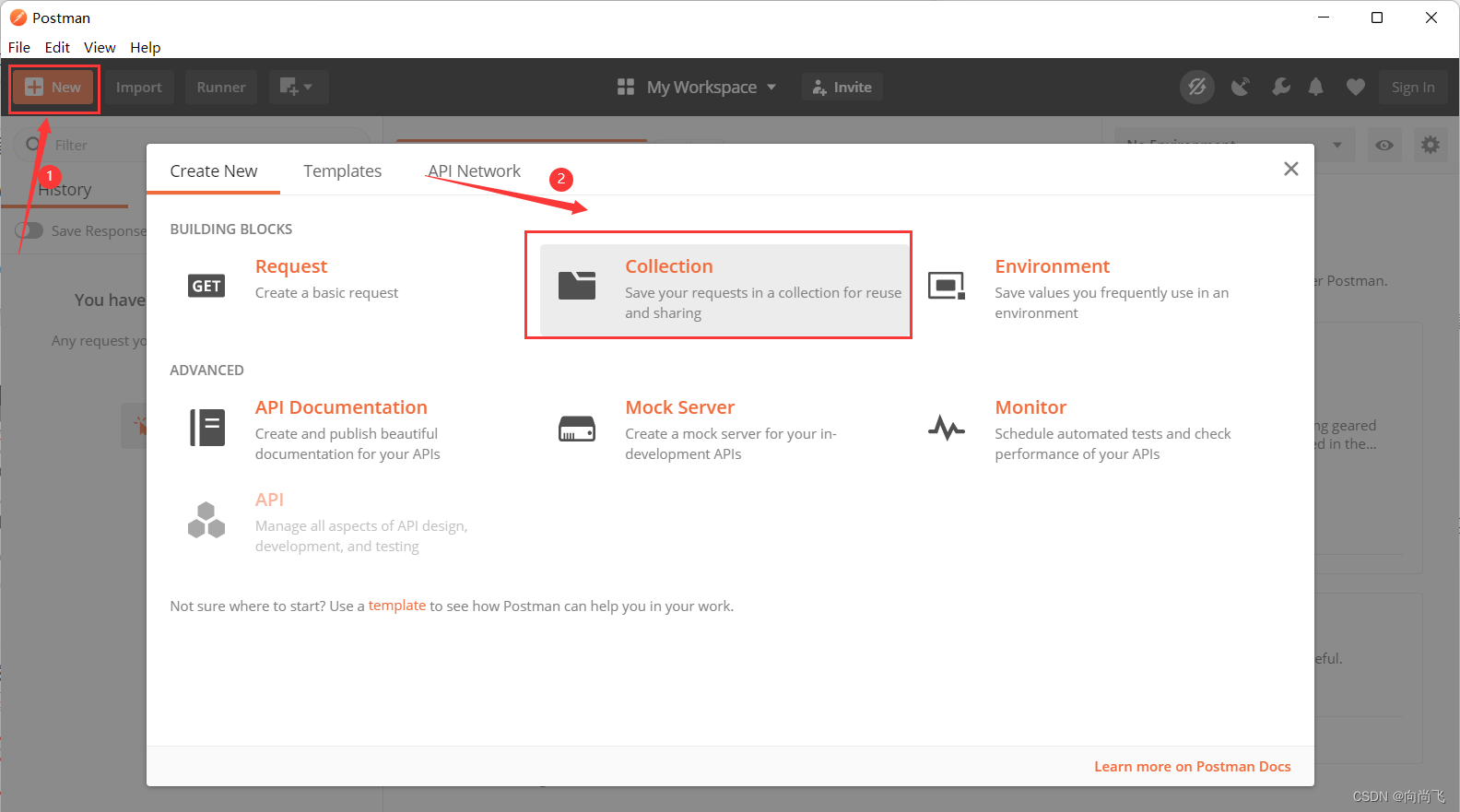The image size is (1460, 812).
Task: Close the Create New dialog
Action: [1291, 169]
